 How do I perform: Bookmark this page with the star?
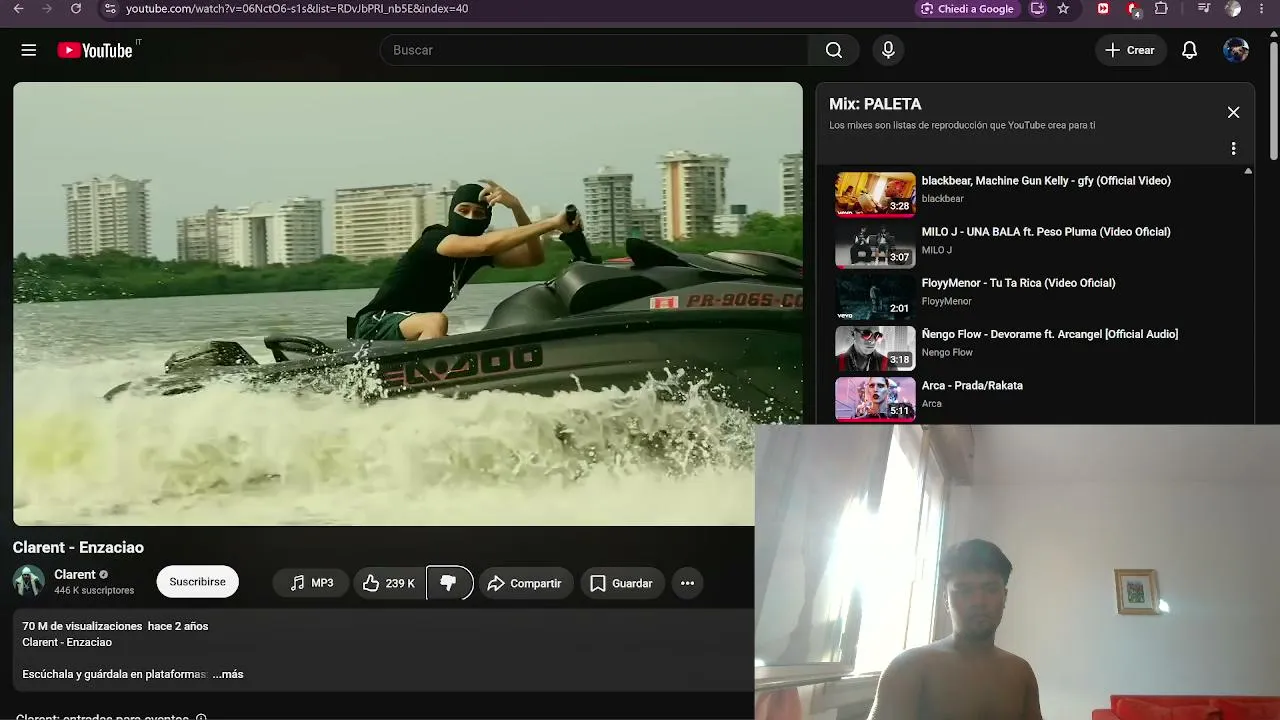point(1063,9)
